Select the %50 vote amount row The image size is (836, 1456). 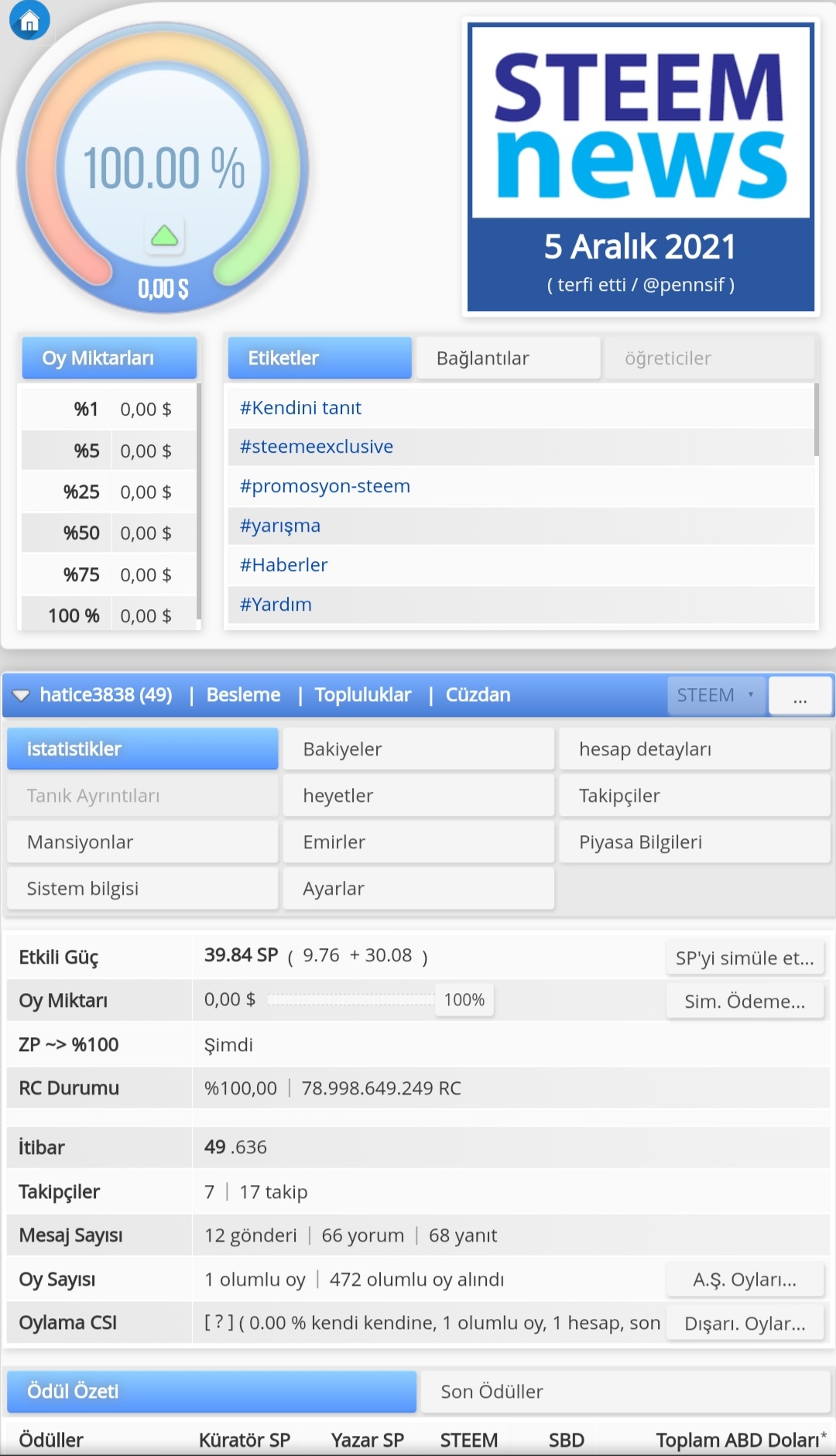click(x=108, y=533)
